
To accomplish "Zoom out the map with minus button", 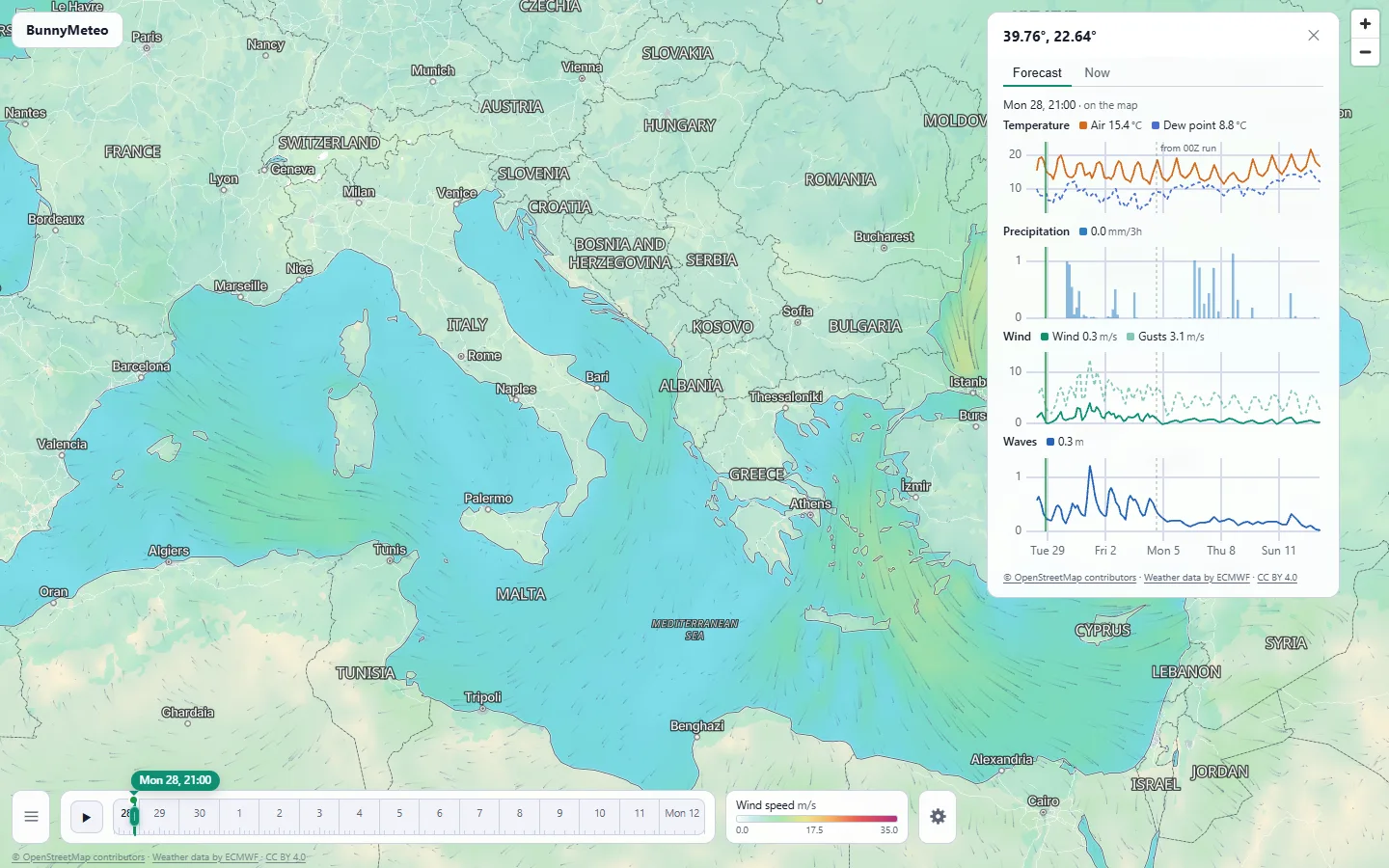I will tap(1365, 52).
